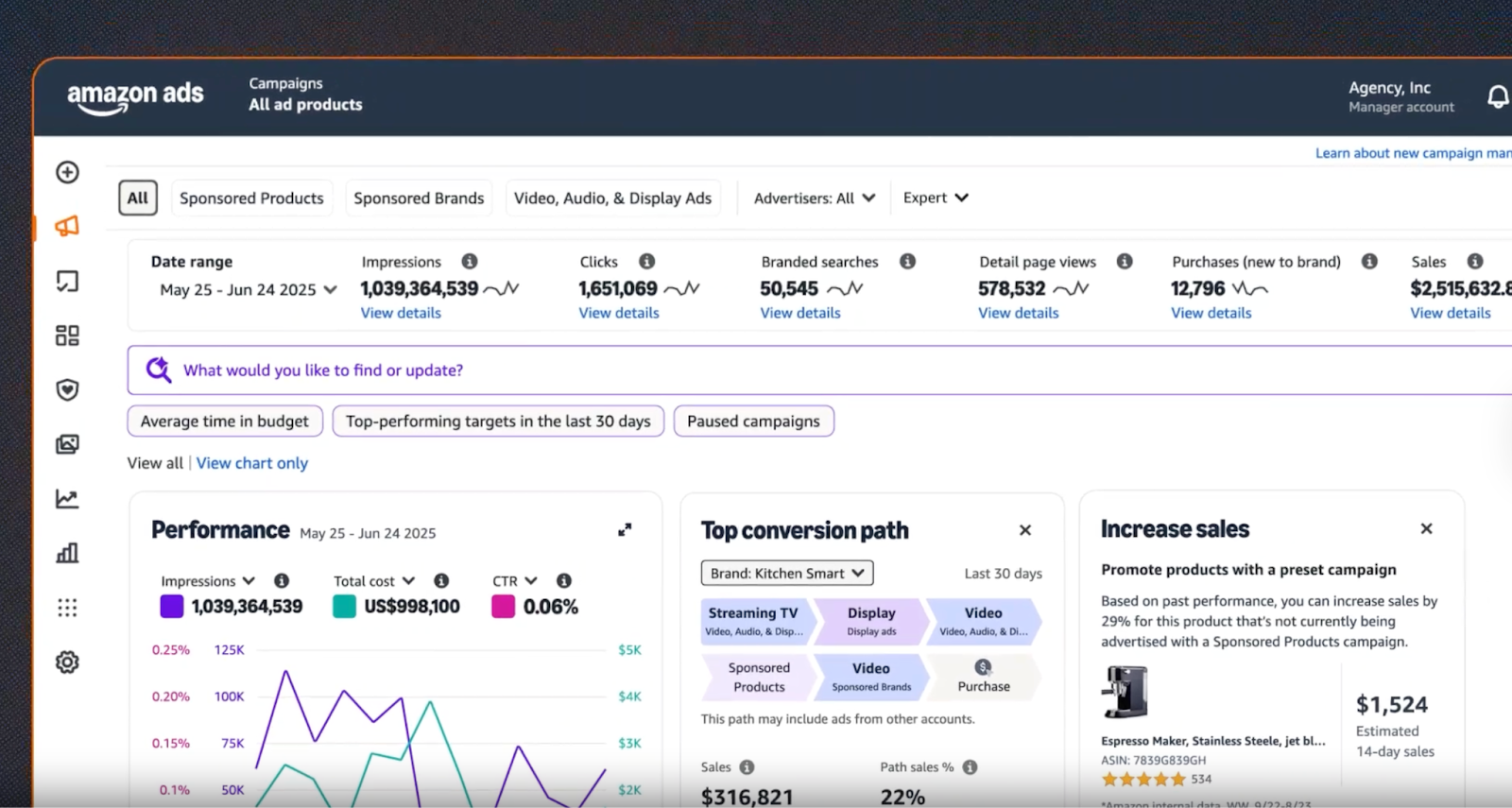Click the Amazon Ads logo
Screen dimensions: 1512x808
135,97
